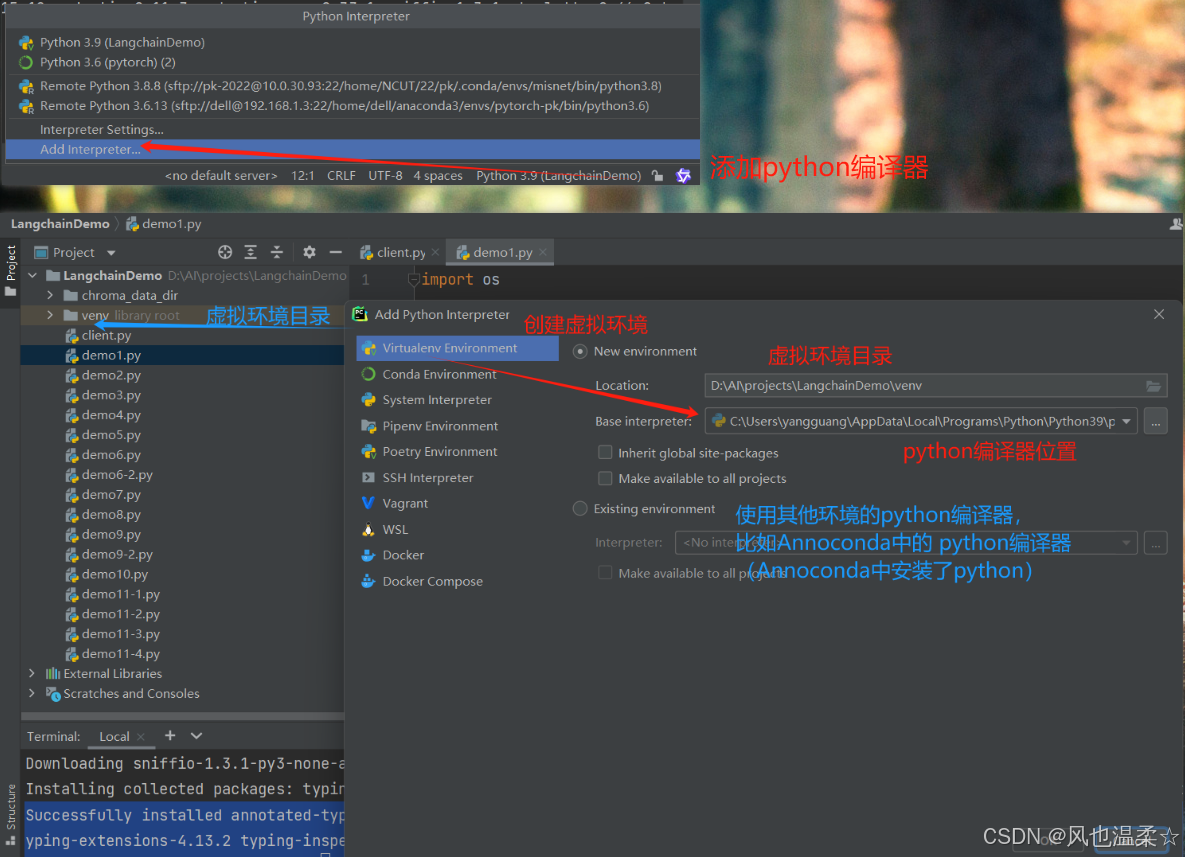Close the Add Python Interpreter dialog
The height and width of the screenshot is (857, 1185).
click(1159, 314)
